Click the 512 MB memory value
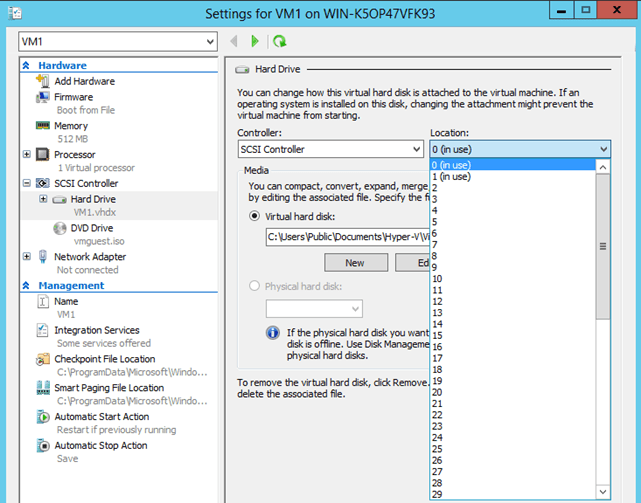Screen dimensions: 641x503 [73, 139]
